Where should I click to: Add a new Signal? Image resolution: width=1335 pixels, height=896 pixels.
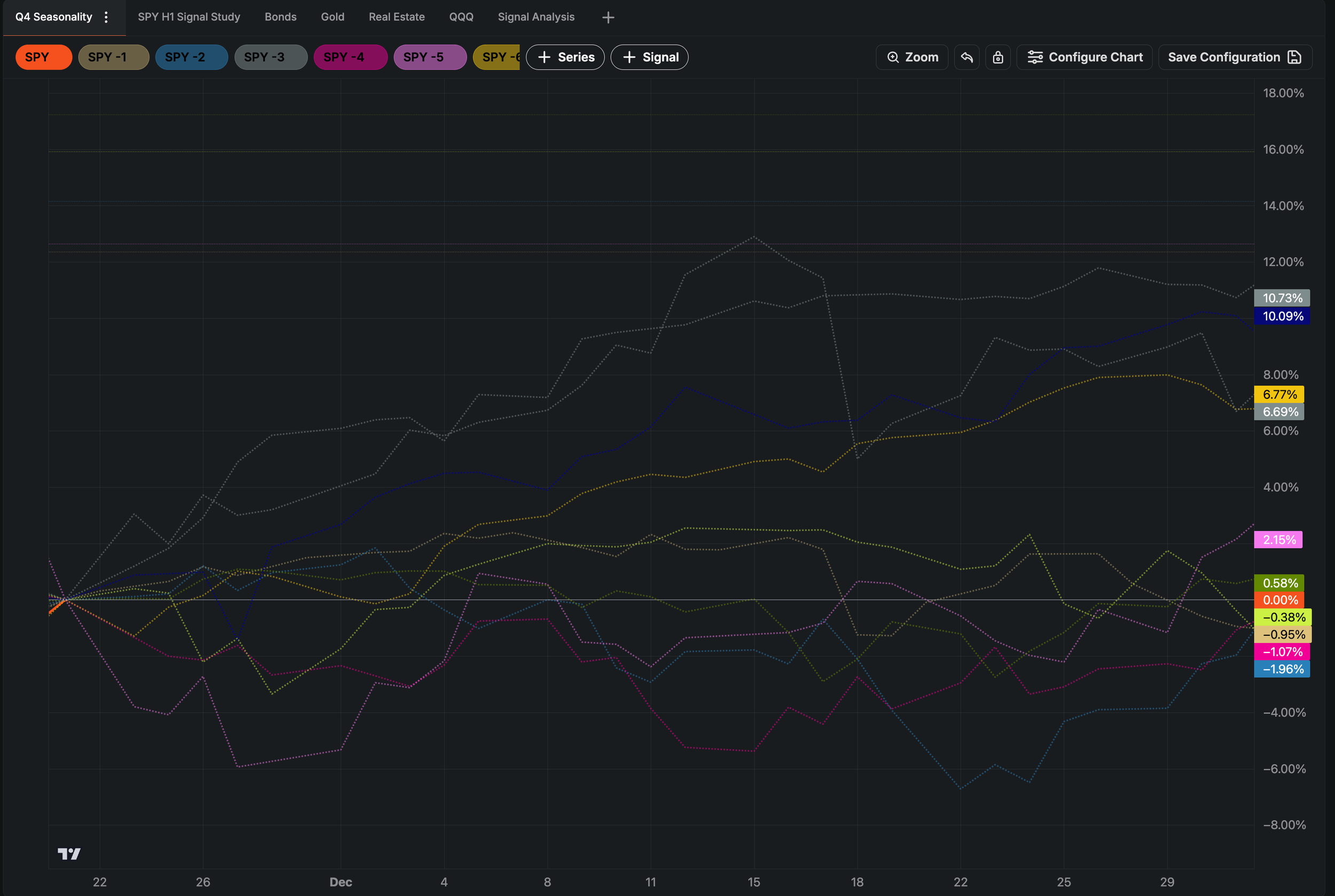[649, 57]
